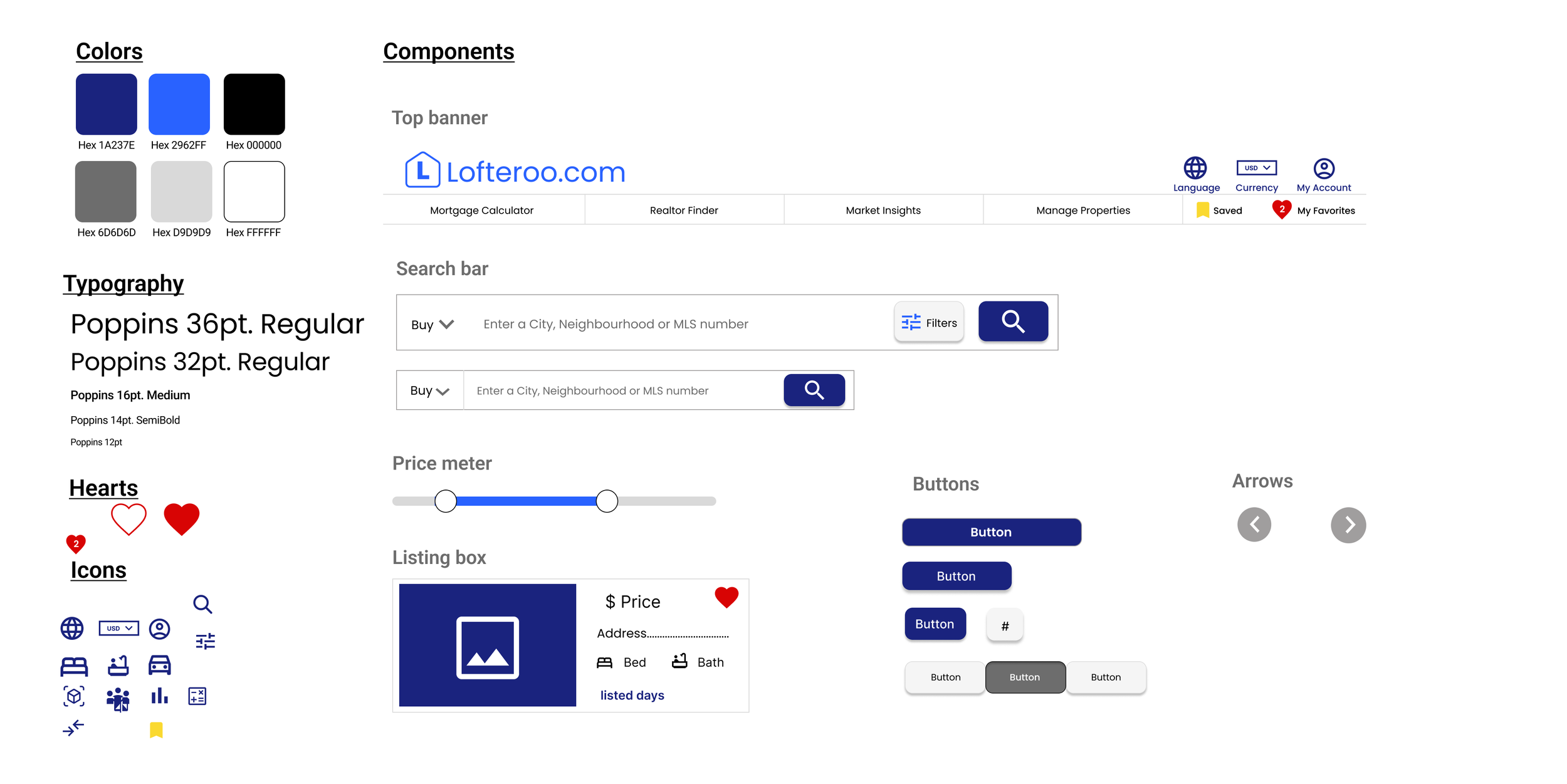Click the car icon in Icons set

(x=159, y=665)
